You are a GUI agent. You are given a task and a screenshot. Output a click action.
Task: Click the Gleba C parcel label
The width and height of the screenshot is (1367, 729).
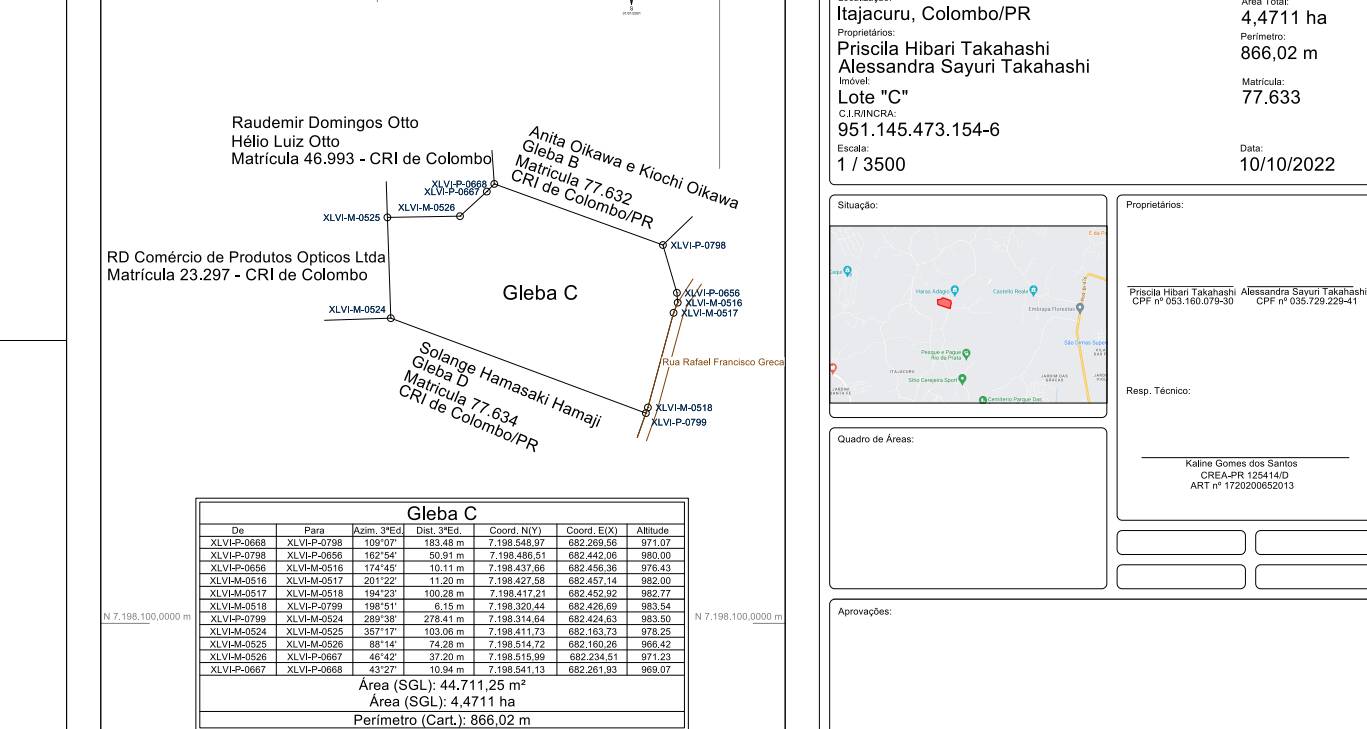click(540, 294)
